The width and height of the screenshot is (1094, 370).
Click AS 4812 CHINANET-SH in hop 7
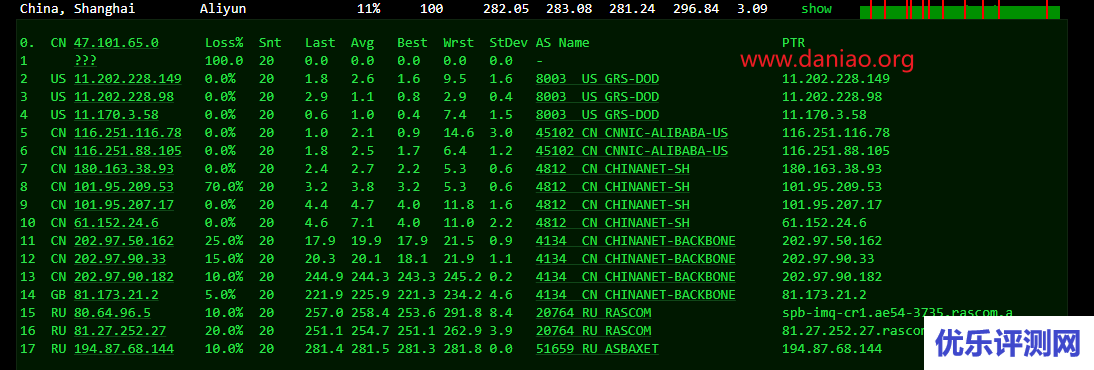point(613,169)
